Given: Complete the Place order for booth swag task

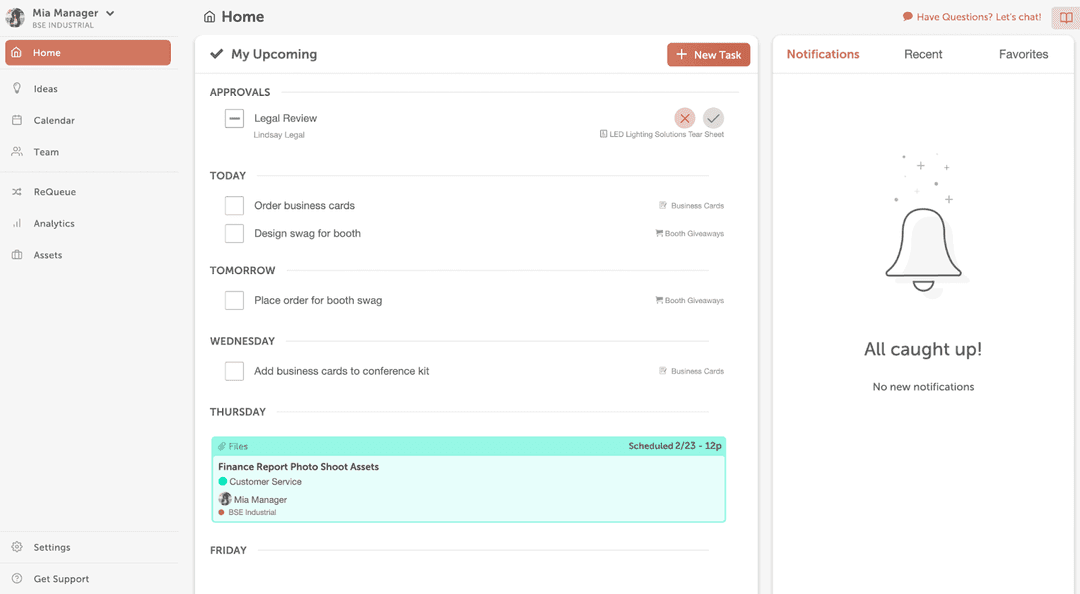Looking at the screenshot, I should 234,300.
